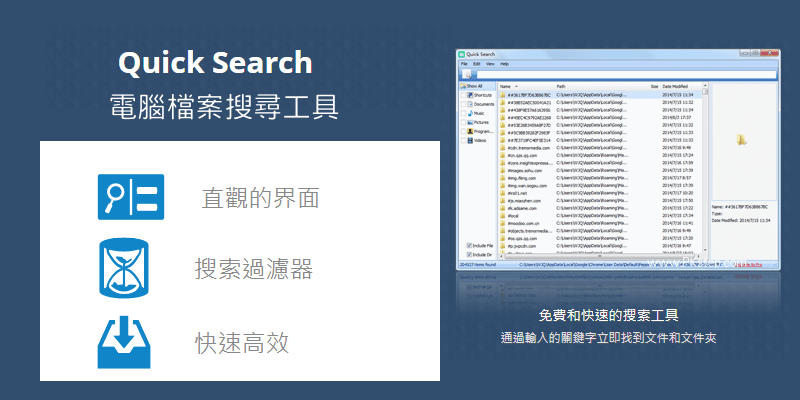Click folder icon of #local row
Screen dimensions: 800x400
pyautogui.click(x=503, y=216)
